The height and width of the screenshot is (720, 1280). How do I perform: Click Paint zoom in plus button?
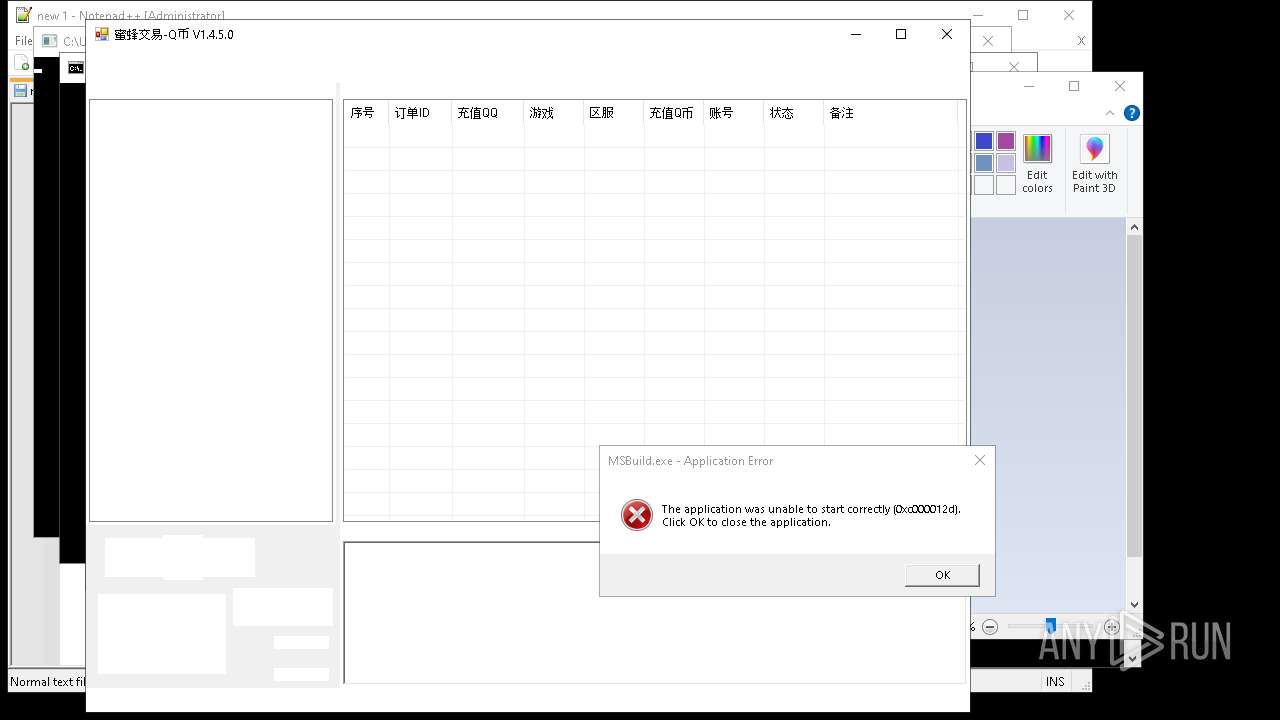1112,627
